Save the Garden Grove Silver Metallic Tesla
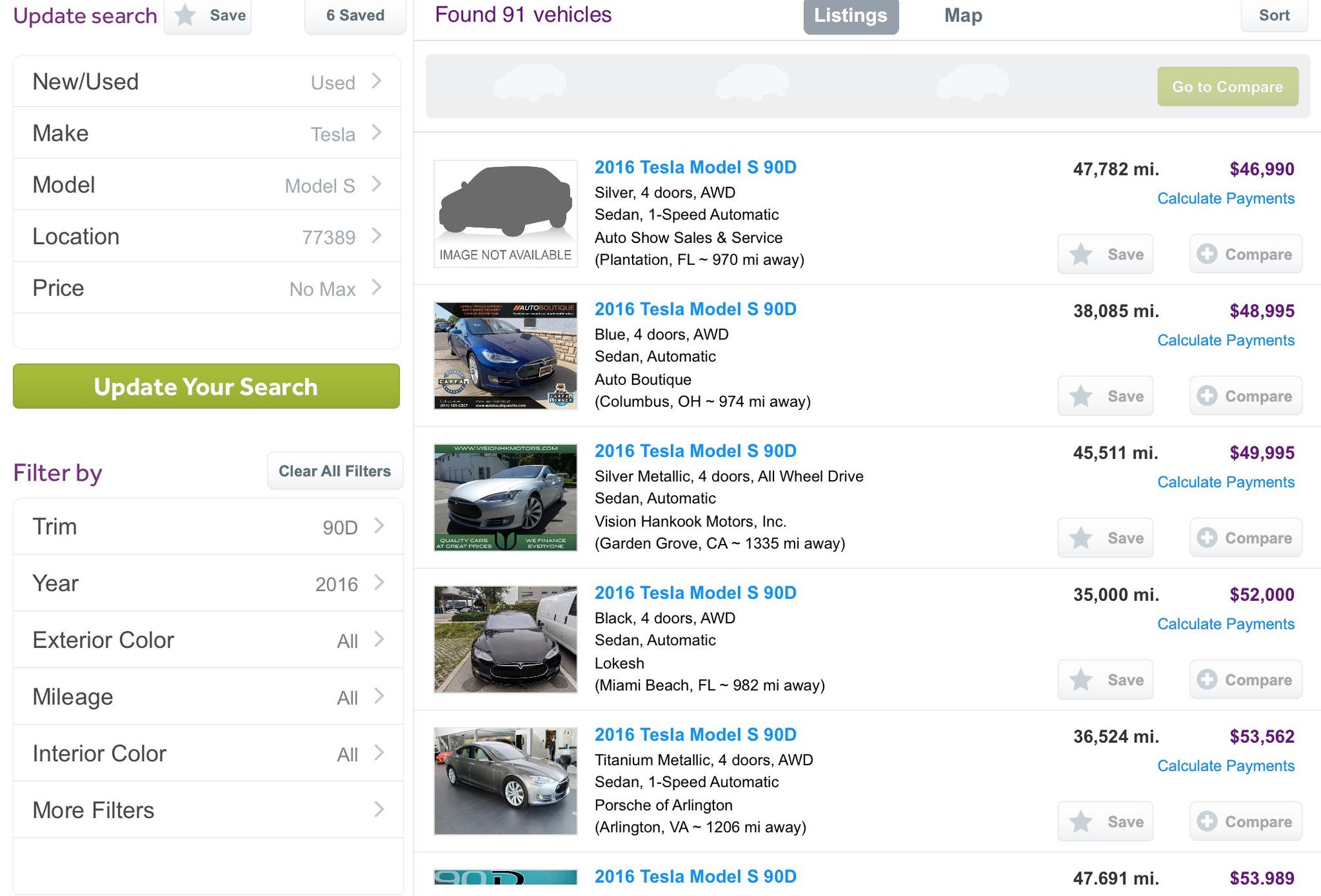This screenshot has height=896, width=1321. tap(1105, 538)
